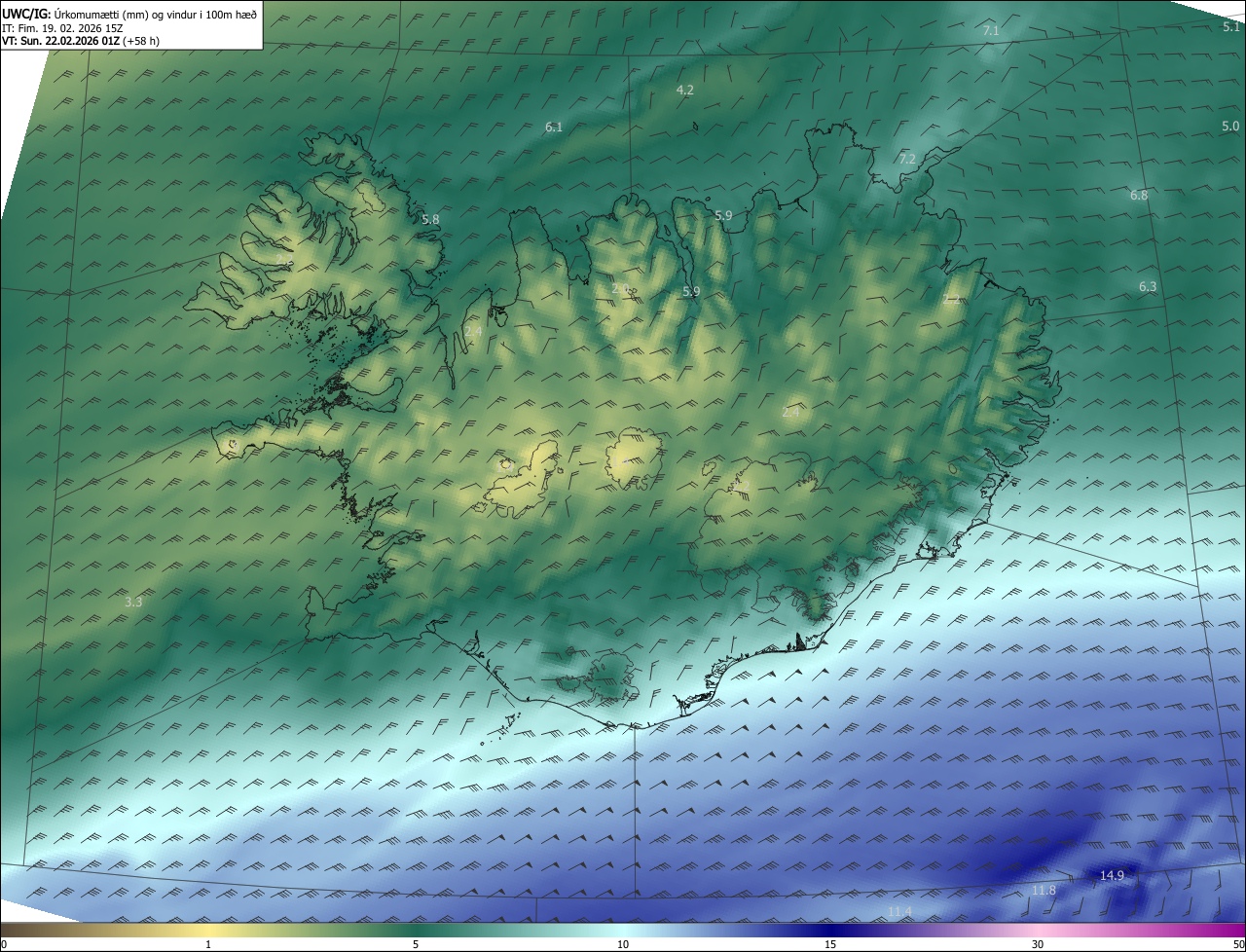Image resolution: width=1246 pixels, height=952 pixels.
Task: Pick the pink colorbar segment above the 30 tick
Action: tap(1038, 930)
